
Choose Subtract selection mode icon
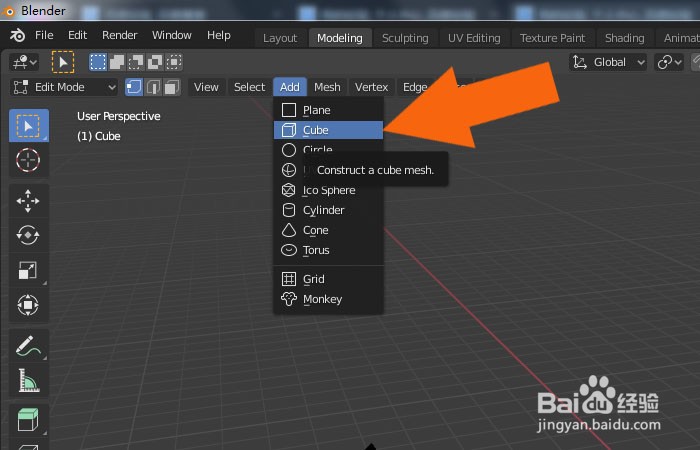pos(136,62)
